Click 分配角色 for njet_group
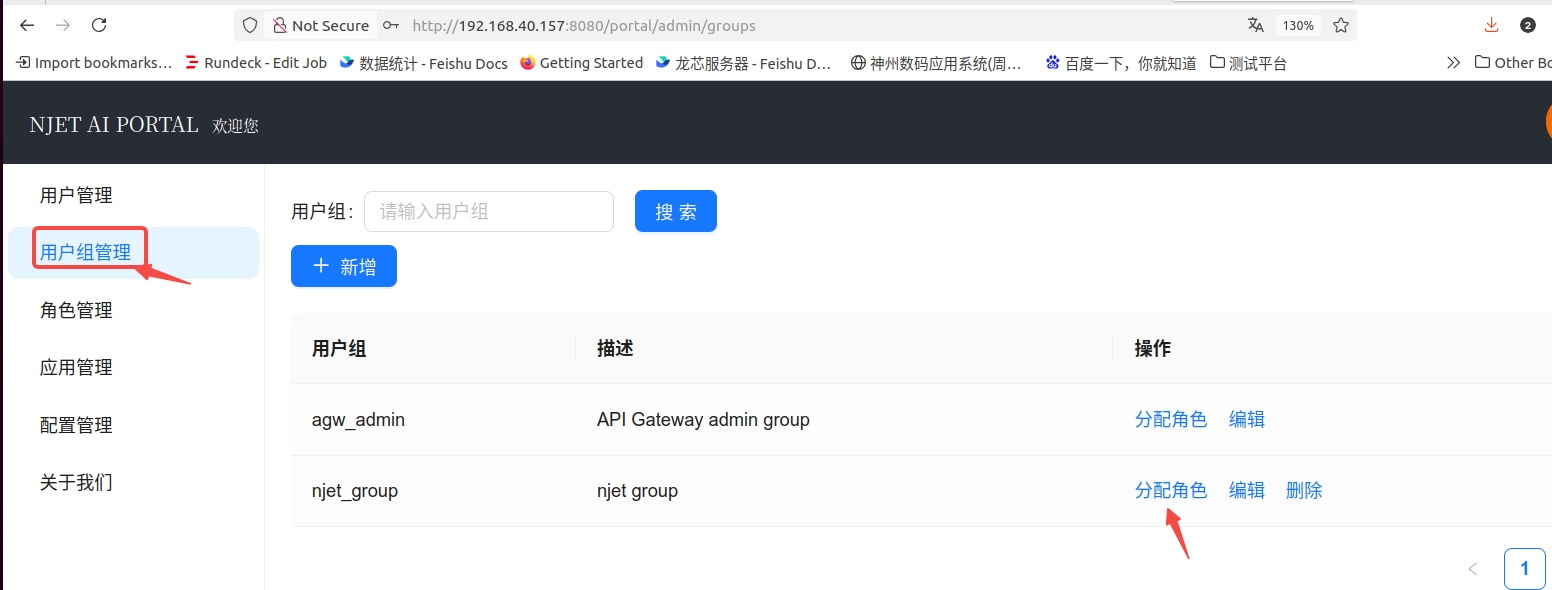 1170,490
